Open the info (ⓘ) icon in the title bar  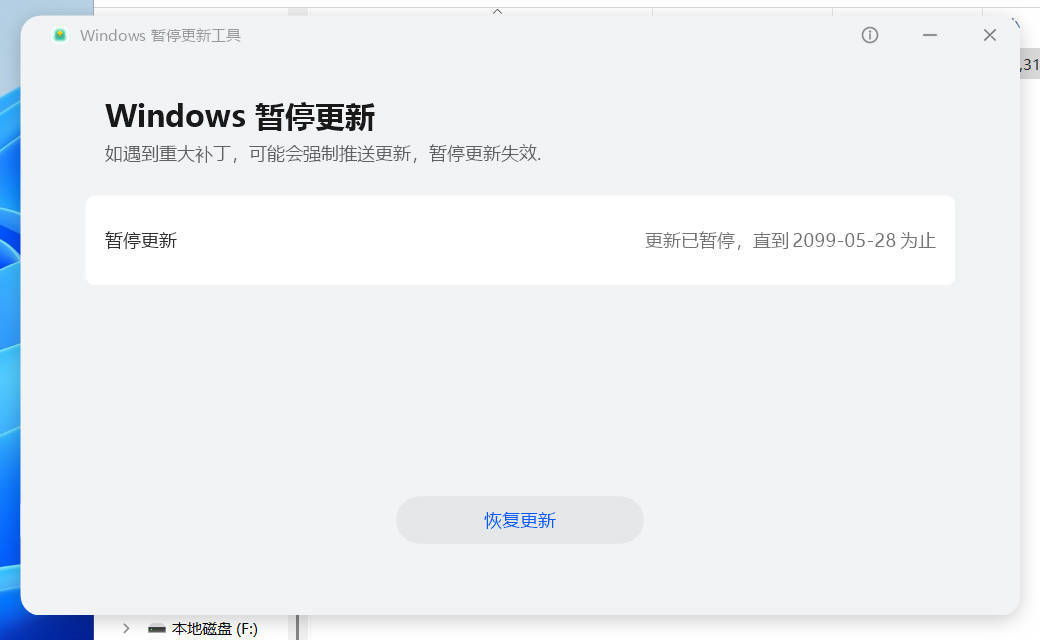(869, 35)
